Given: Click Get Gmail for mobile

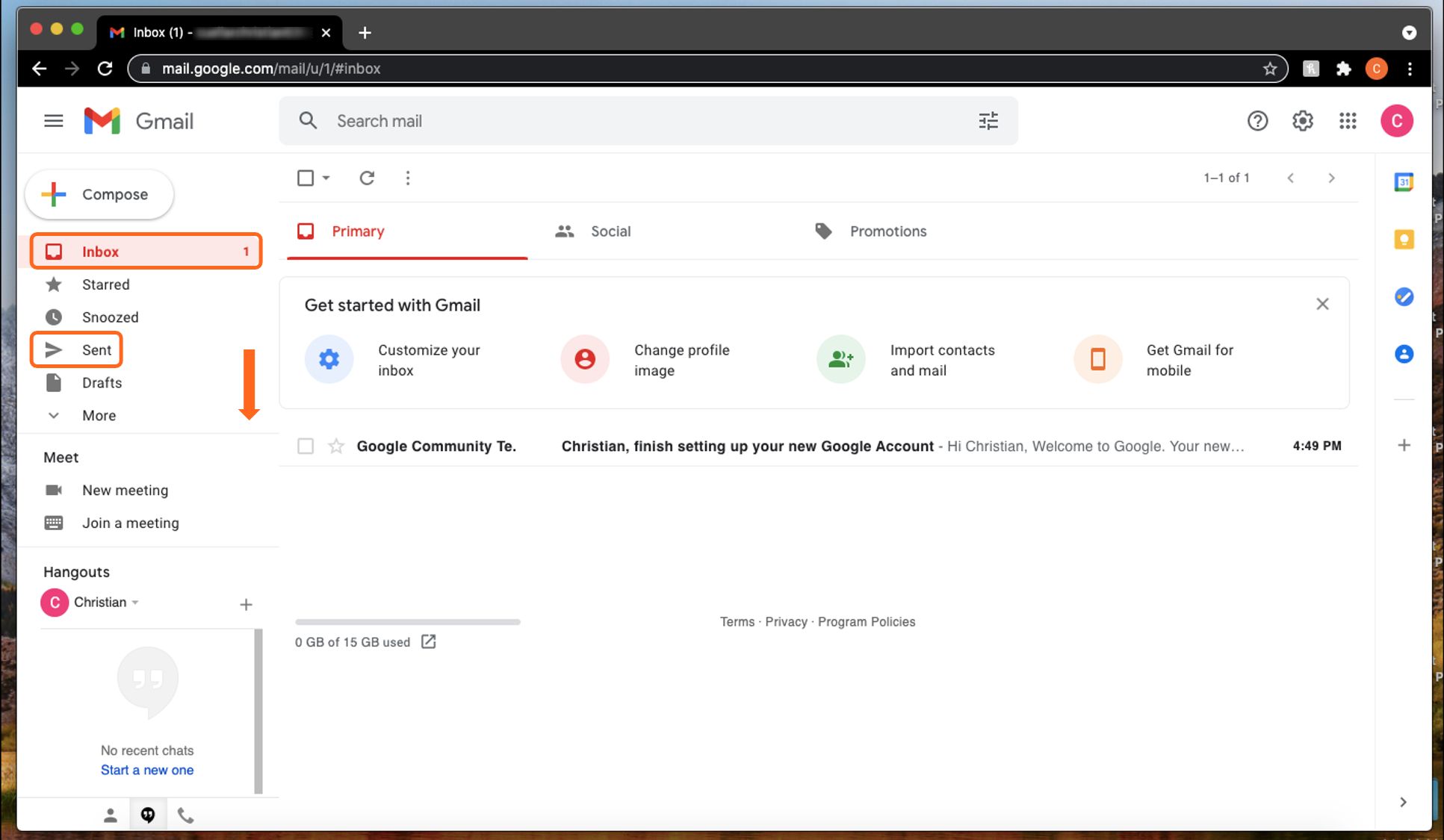Looking at the screenshot, I should tap(1154, 360).
